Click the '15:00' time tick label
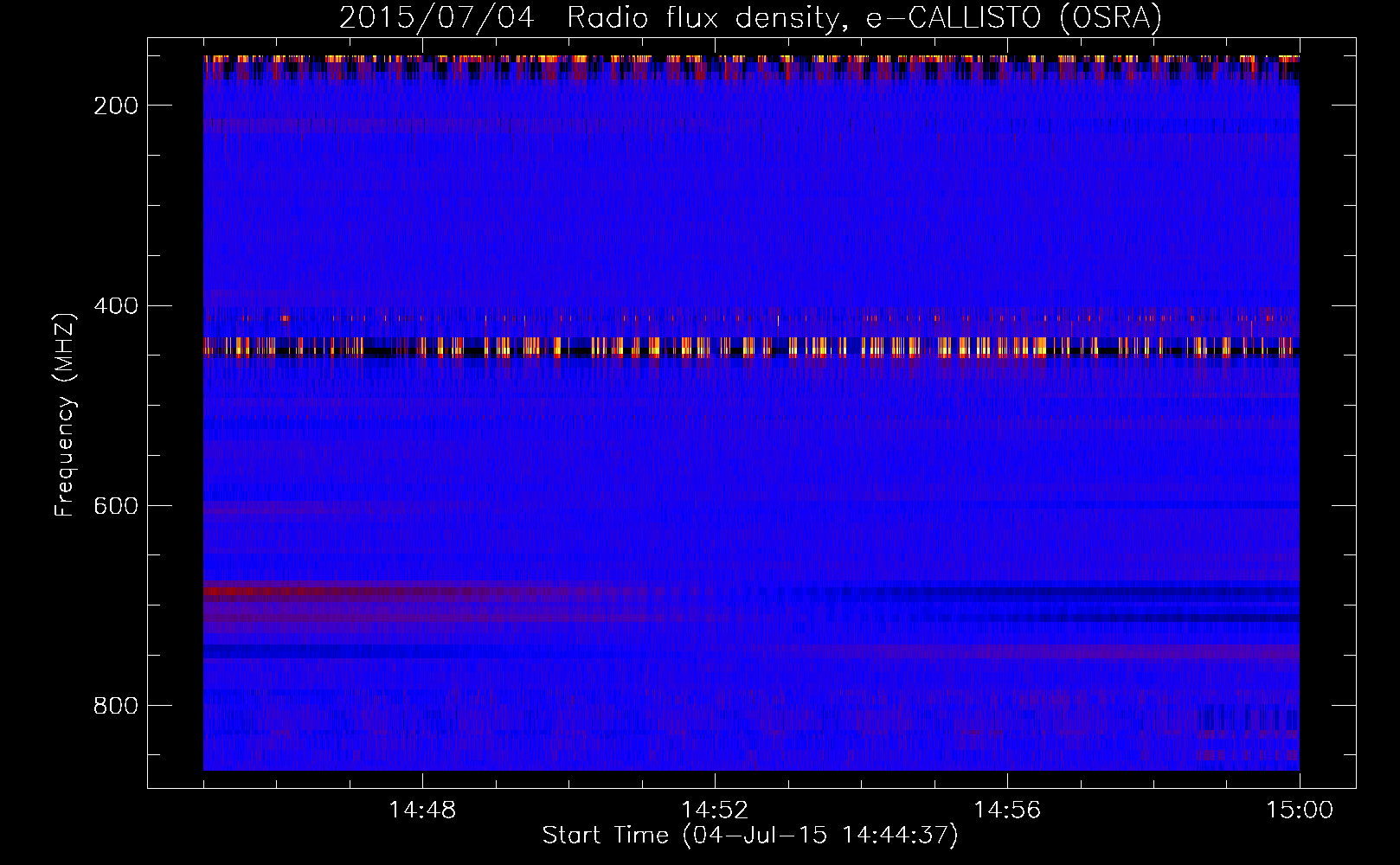 [1300, 811]
